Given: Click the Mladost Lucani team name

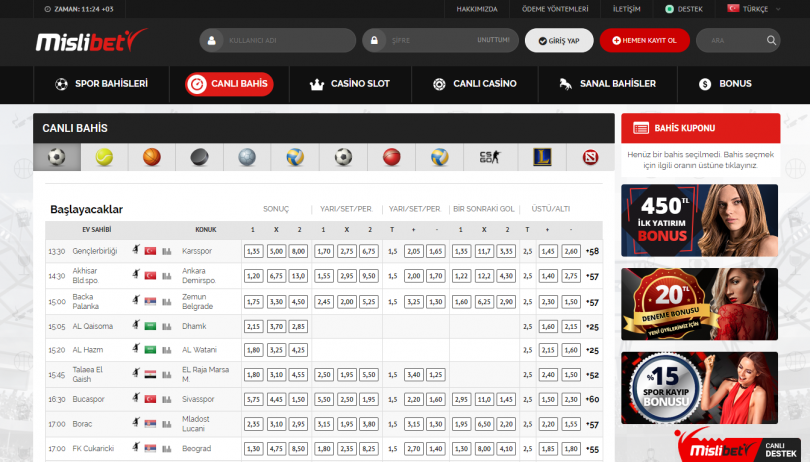Looking at the screenshot, I should click(196, 424).
